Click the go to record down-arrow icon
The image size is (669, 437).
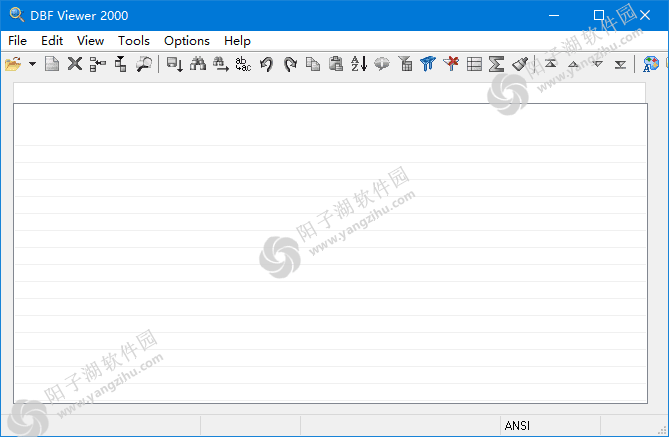[175, 64]
